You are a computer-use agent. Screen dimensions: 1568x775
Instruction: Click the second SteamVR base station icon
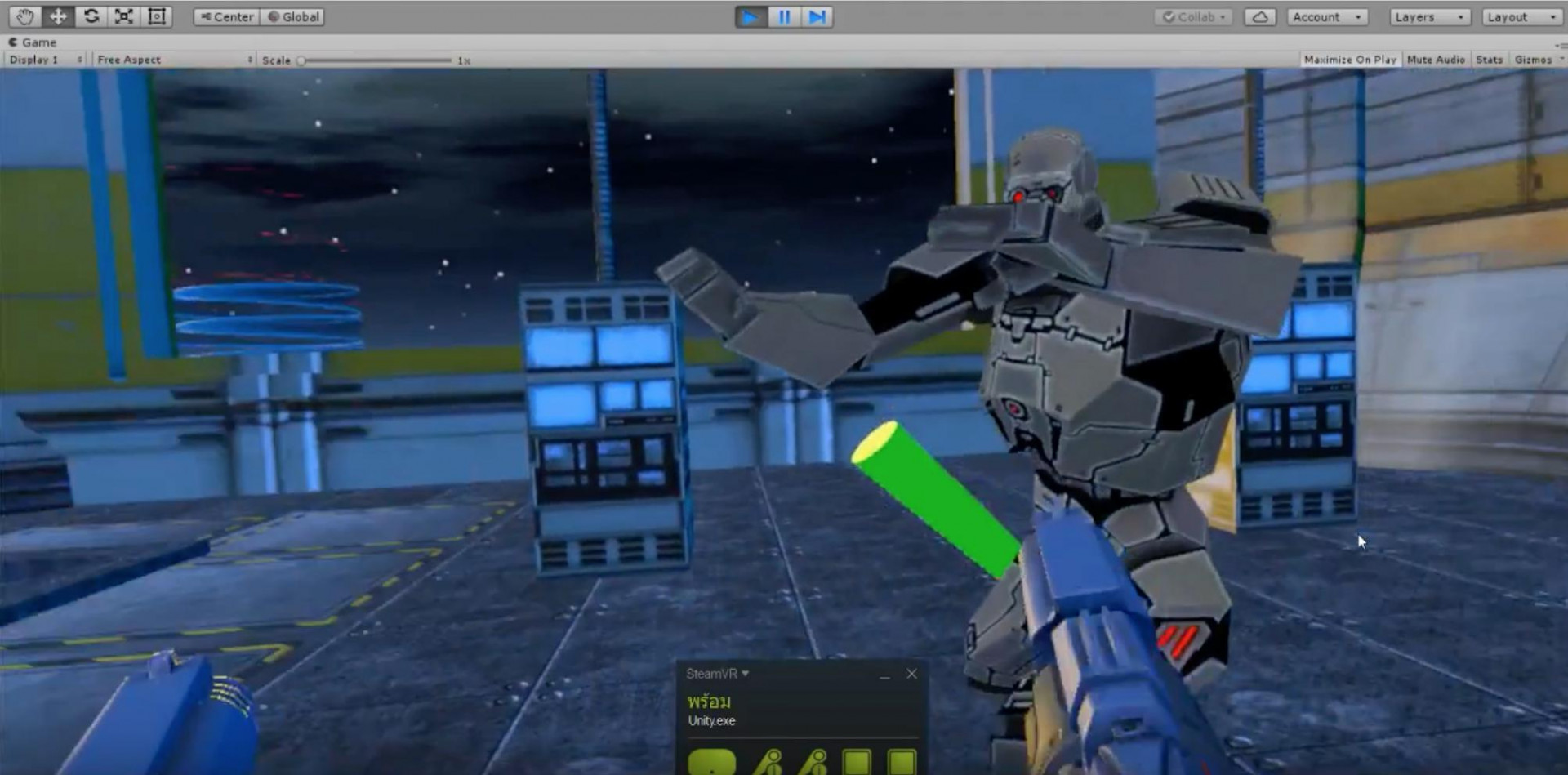(x=902, y=763)
